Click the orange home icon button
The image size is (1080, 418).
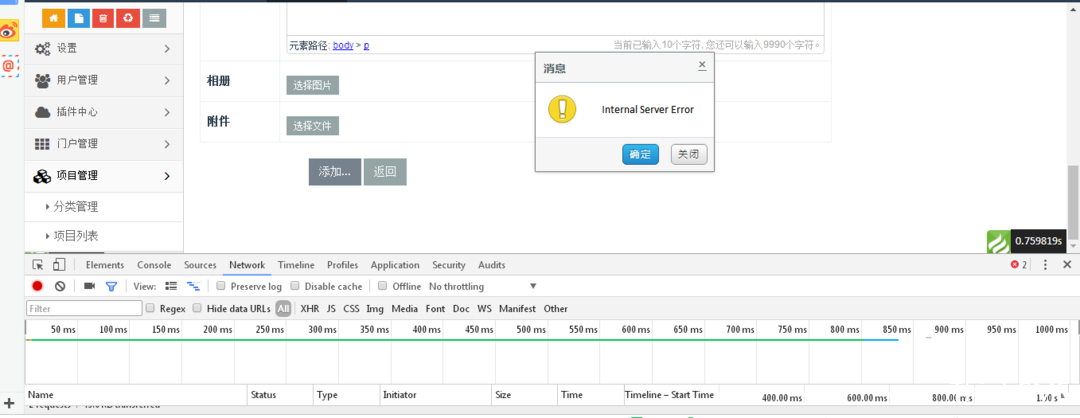click(x=53, y=18)
